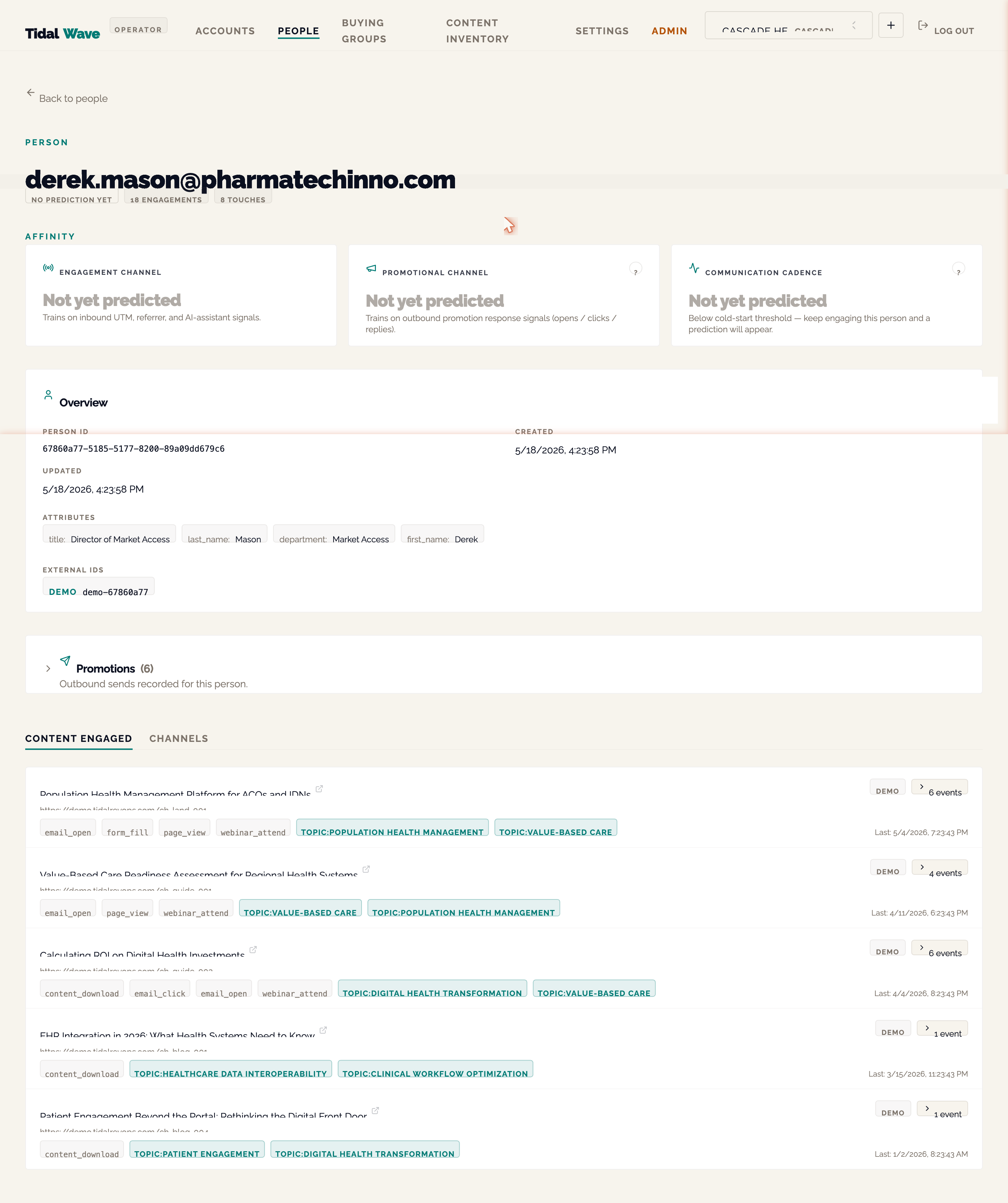Switch to the Channels tab
Image resolution: width=1008 pixels, height=1203 pixels.
coord(179,738)
